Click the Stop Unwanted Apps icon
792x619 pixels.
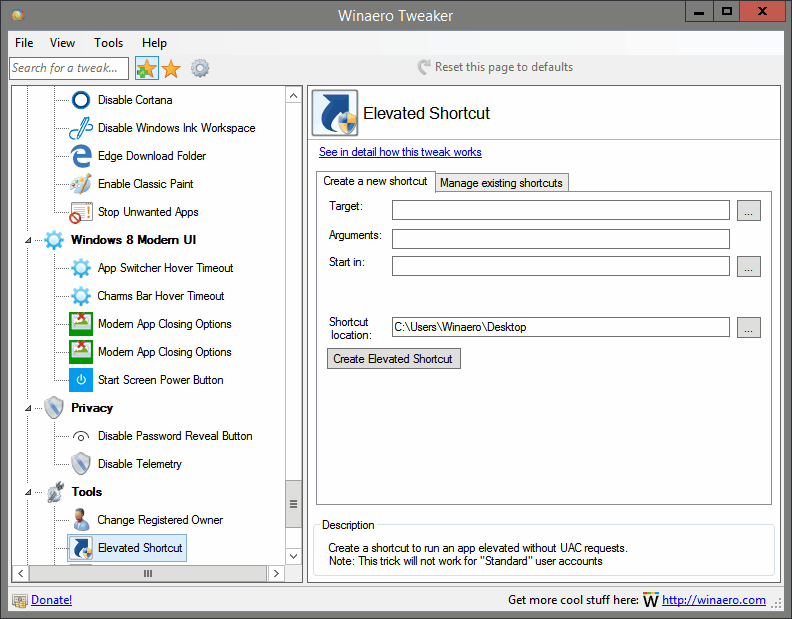pyautogui.click(x=81, y=212)
